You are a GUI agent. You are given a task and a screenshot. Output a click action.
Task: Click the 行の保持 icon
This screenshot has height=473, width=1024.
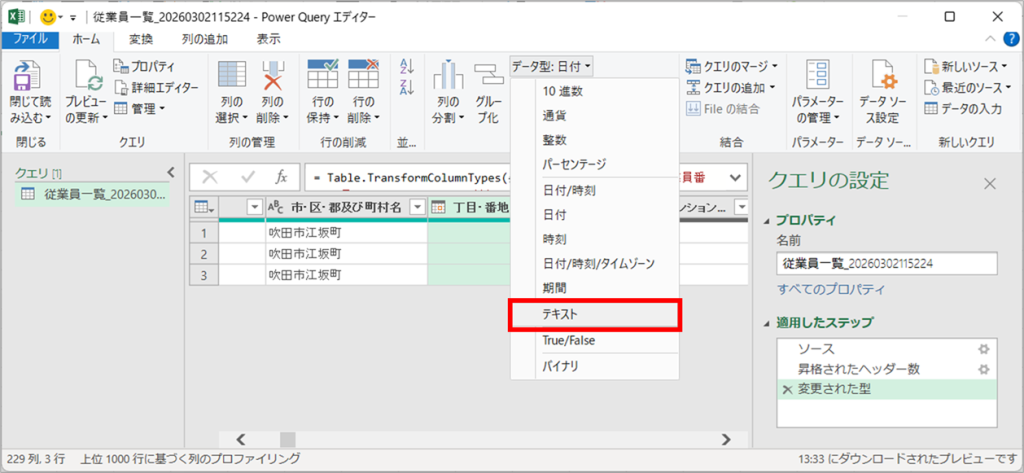[x=323, y=78]
